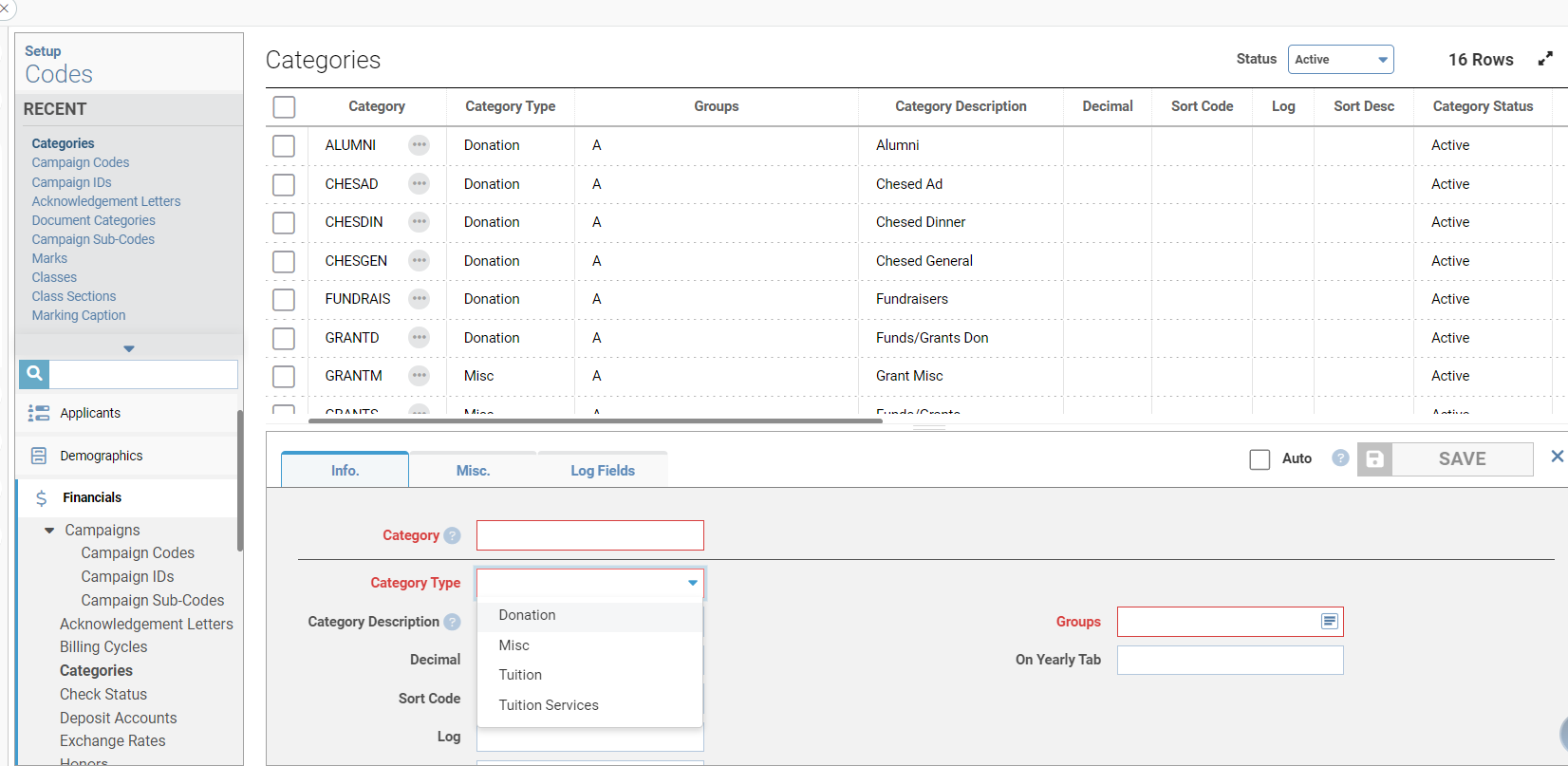
Task: Open the GRANTD row options ellipsis
Action: (x=419, y=337)
